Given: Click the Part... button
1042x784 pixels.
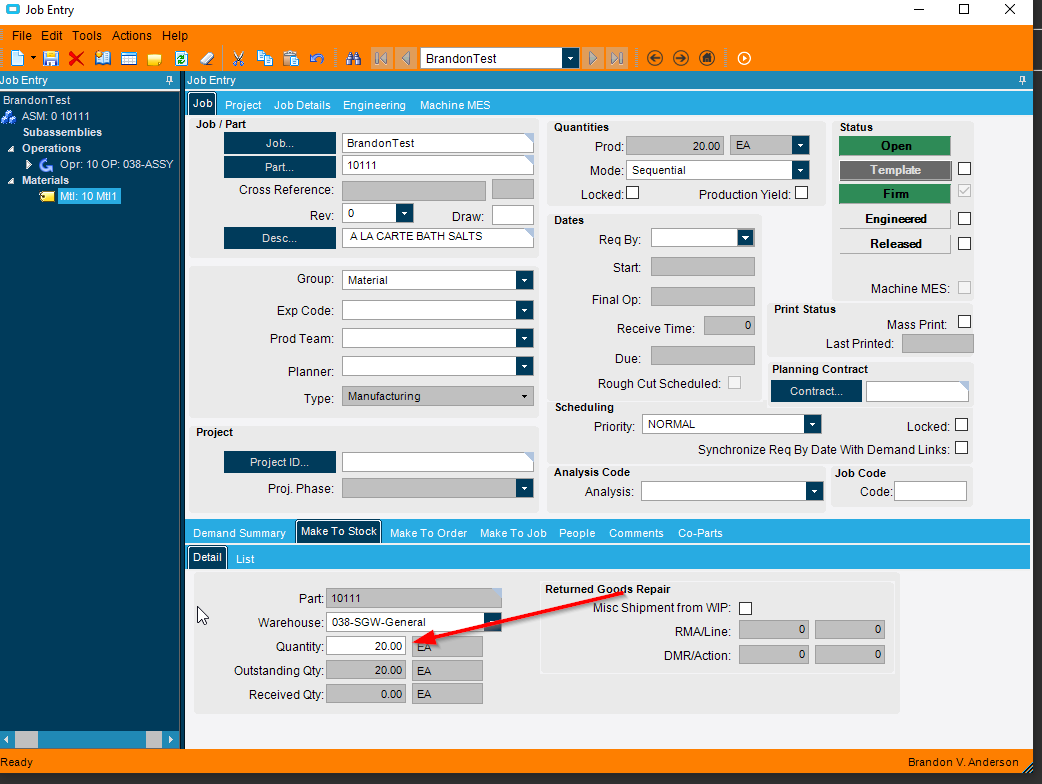Looking at the screenshot, I should pos(280,167).
